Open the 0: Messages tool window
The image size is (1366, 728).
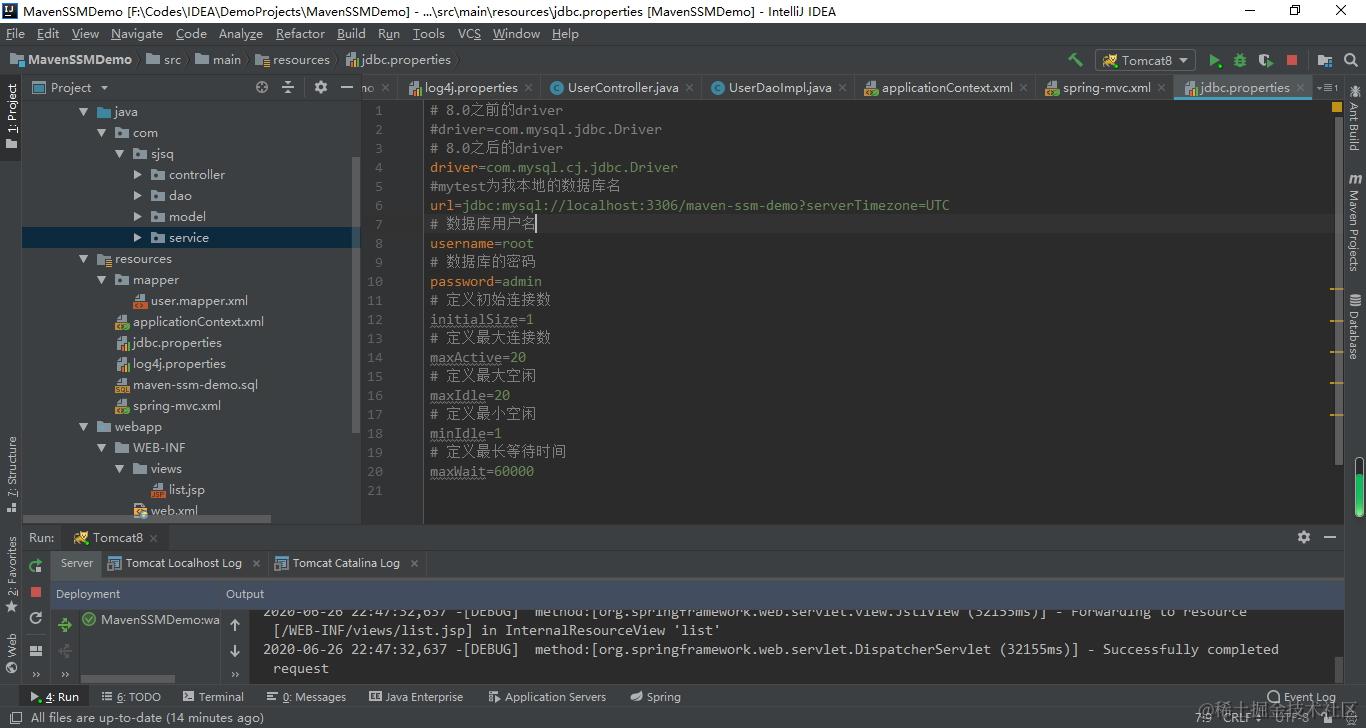point(306,697)
